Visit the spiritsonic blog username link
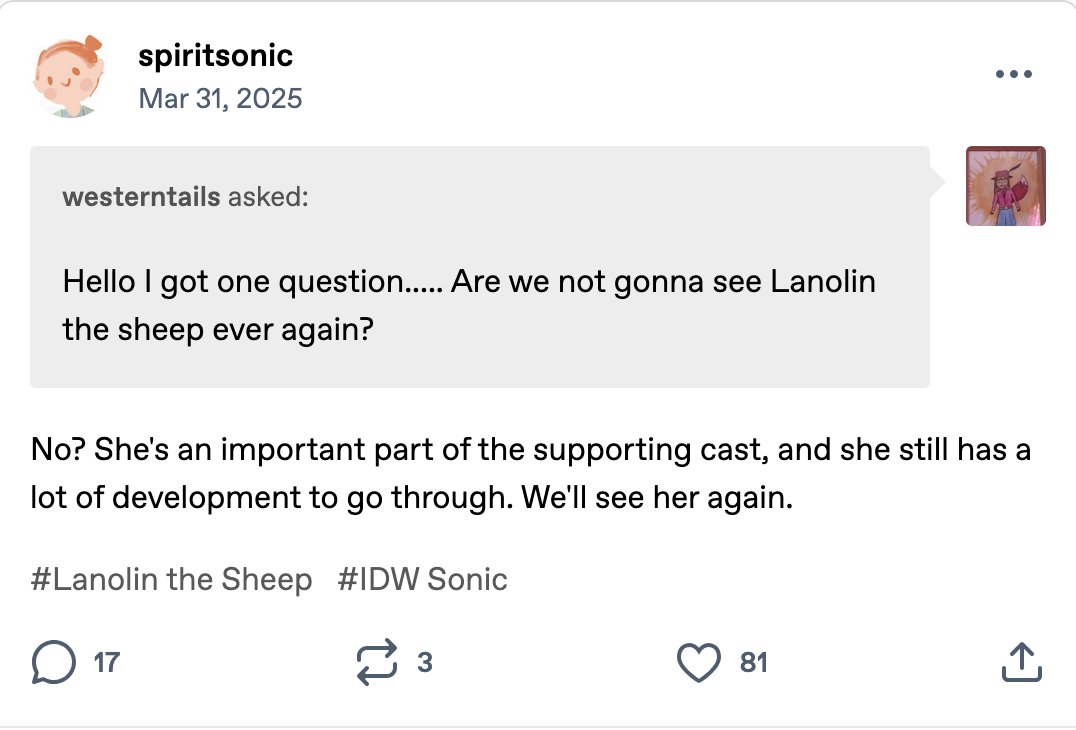Screen dimensions: 1076x730 [x=215, y=54]
